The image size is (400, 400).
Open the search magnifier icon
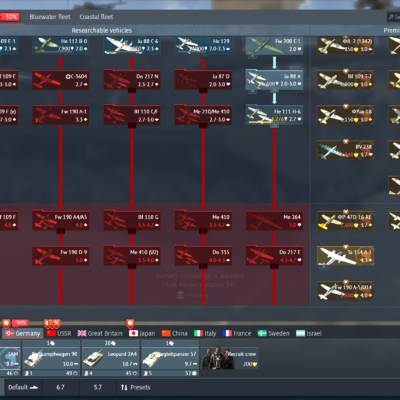point(391,17)
